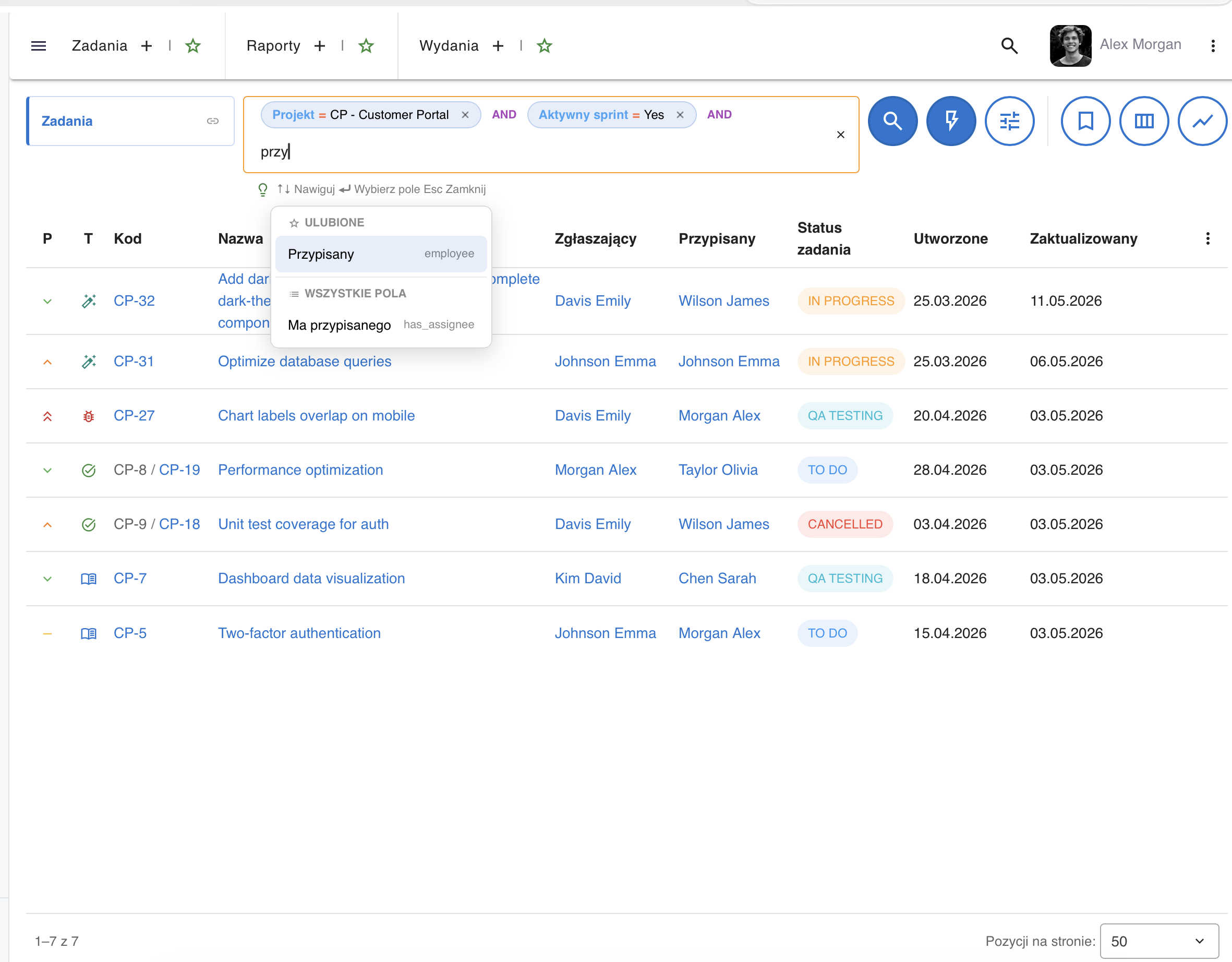This screenshot has height=962, width=1232.
Task: Open quick filter lightning button
Action: tap(951, 121)
